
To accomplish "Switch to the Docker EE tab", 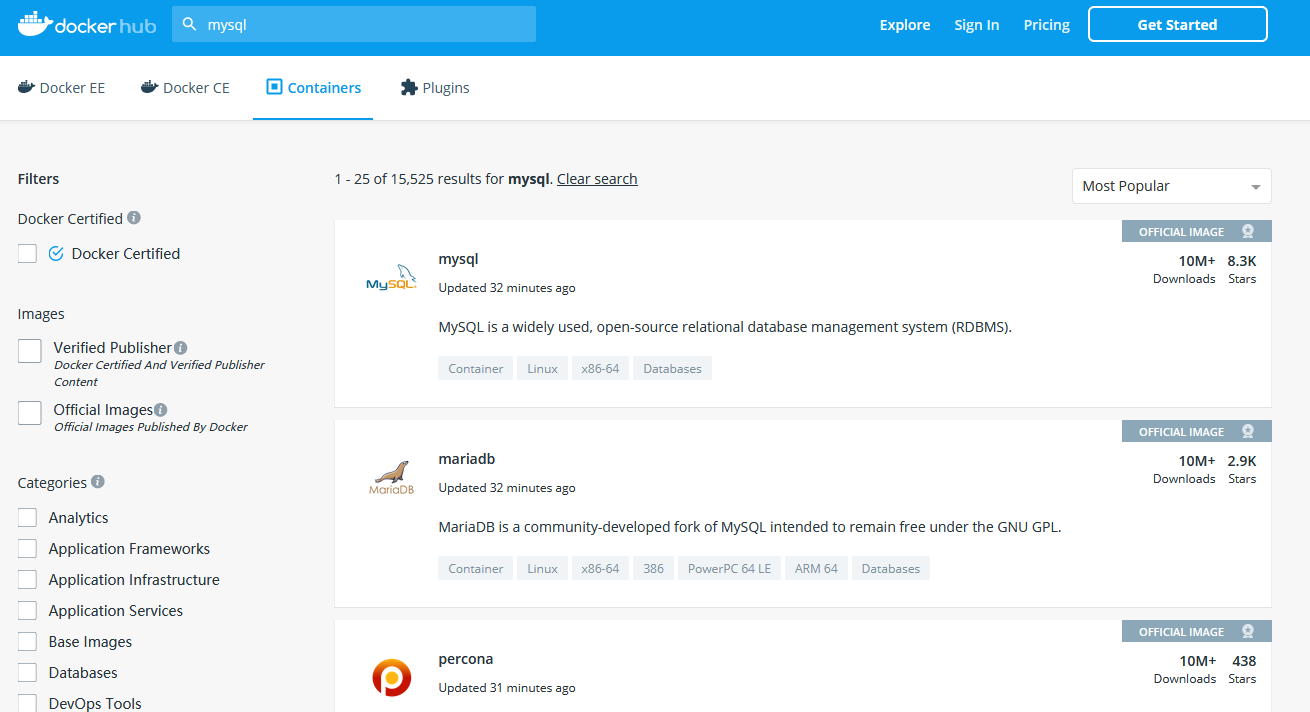I will point(61,88).
